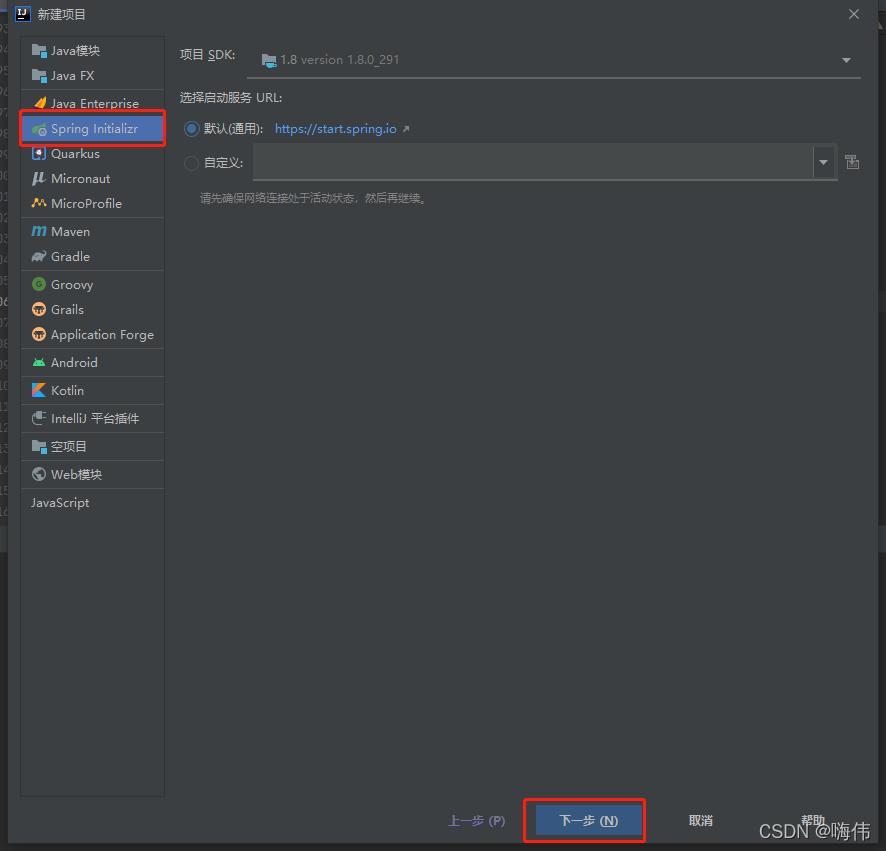Select 空项目 in the list

pos(92,446)
